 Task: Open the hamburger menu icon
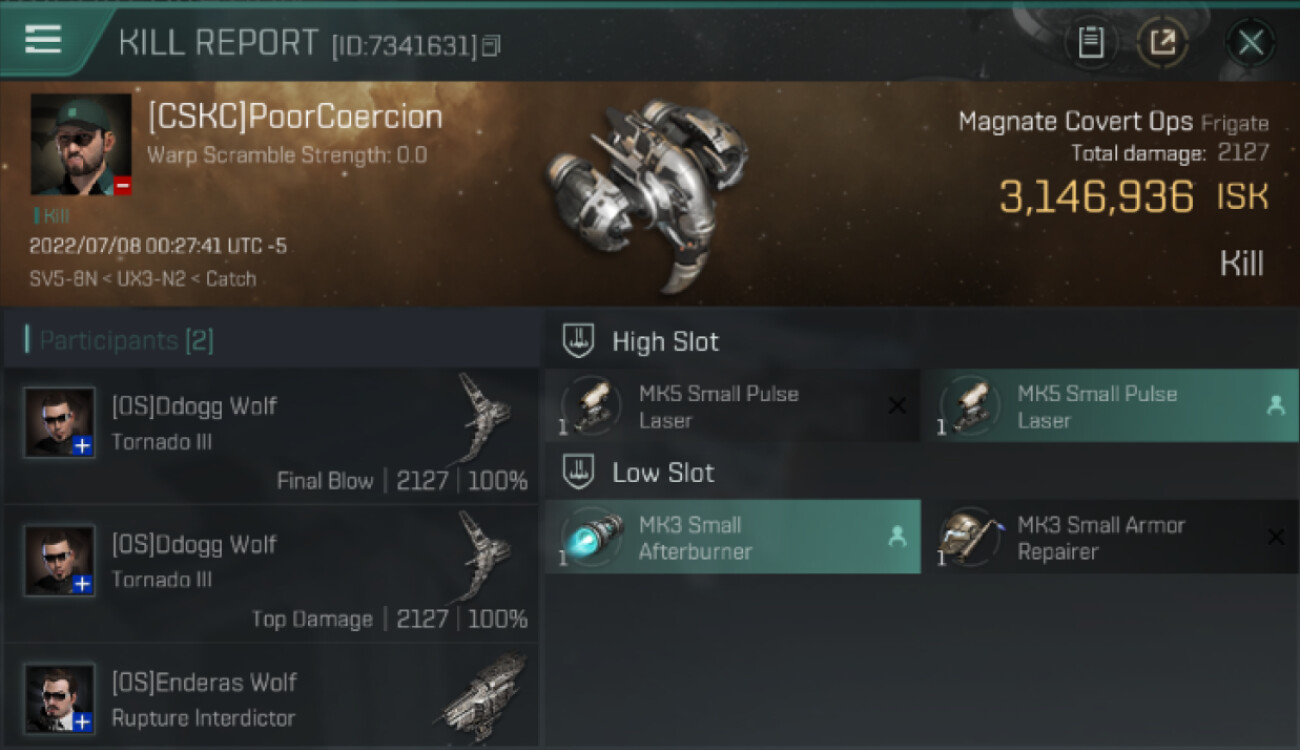click(x=43, y=40)
